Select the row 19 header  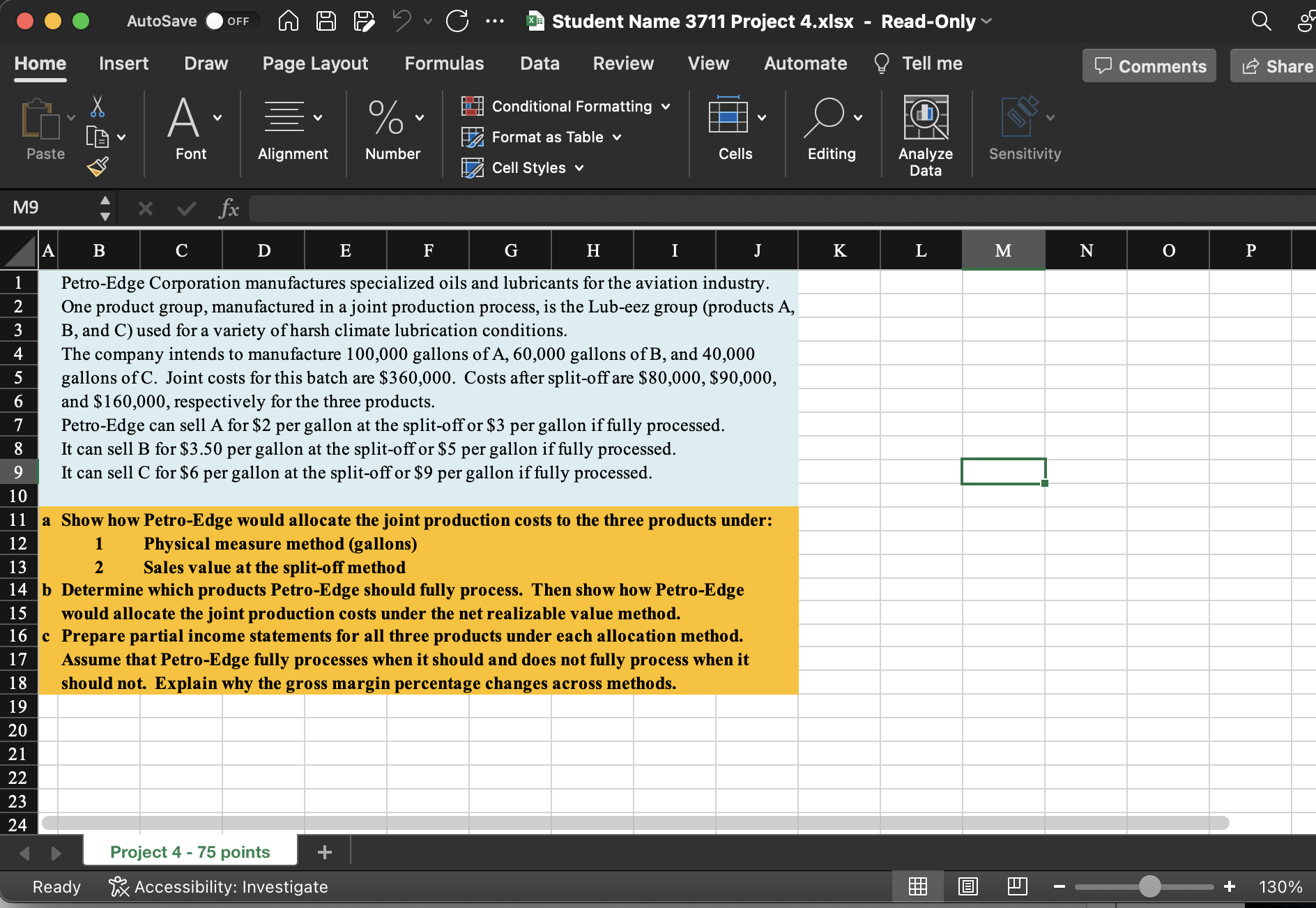[x=18, y=706]
